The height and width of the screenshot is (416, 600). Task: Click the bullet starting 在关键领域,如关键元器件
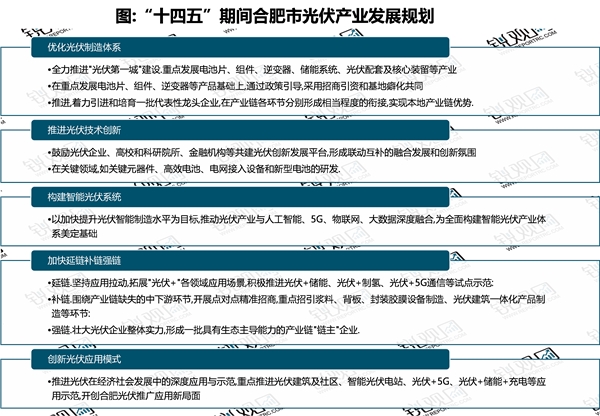coord(194,169)
